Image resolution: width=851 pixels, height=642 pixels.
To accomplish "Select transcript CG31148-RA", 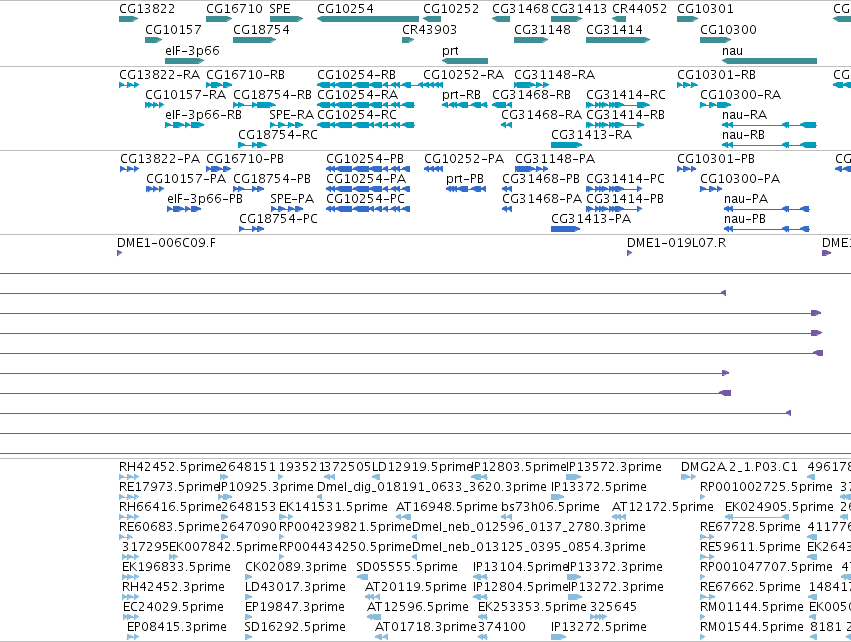I will coord(554,74).
